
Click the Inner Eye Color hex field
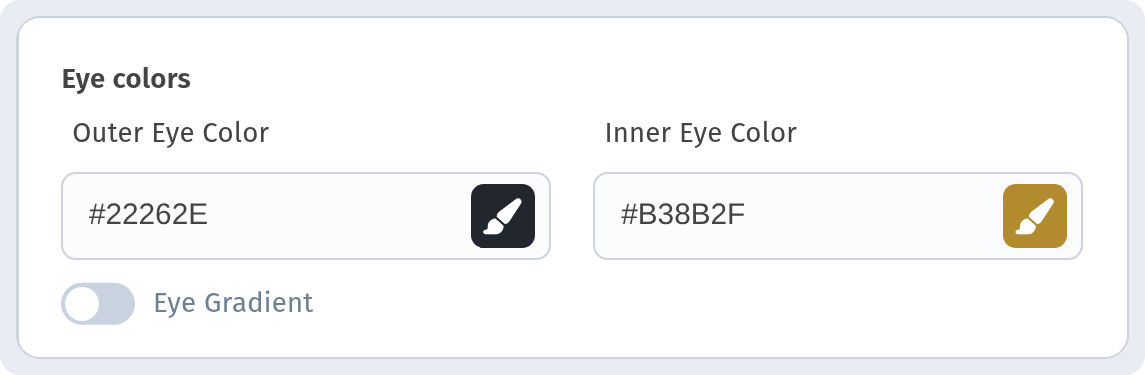click(x=799, y=216)
